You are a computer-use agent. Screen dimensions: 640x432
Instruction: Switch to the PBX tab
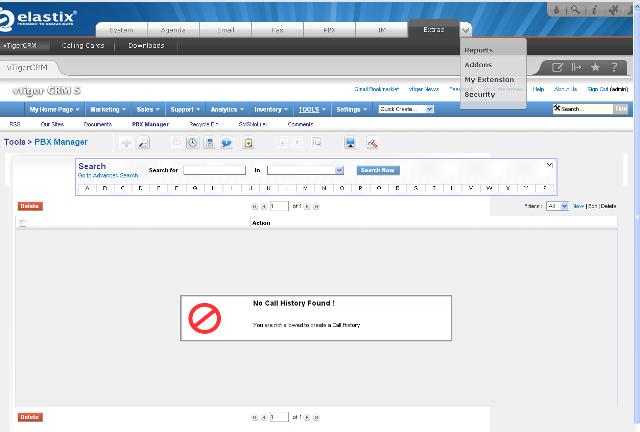327,30
